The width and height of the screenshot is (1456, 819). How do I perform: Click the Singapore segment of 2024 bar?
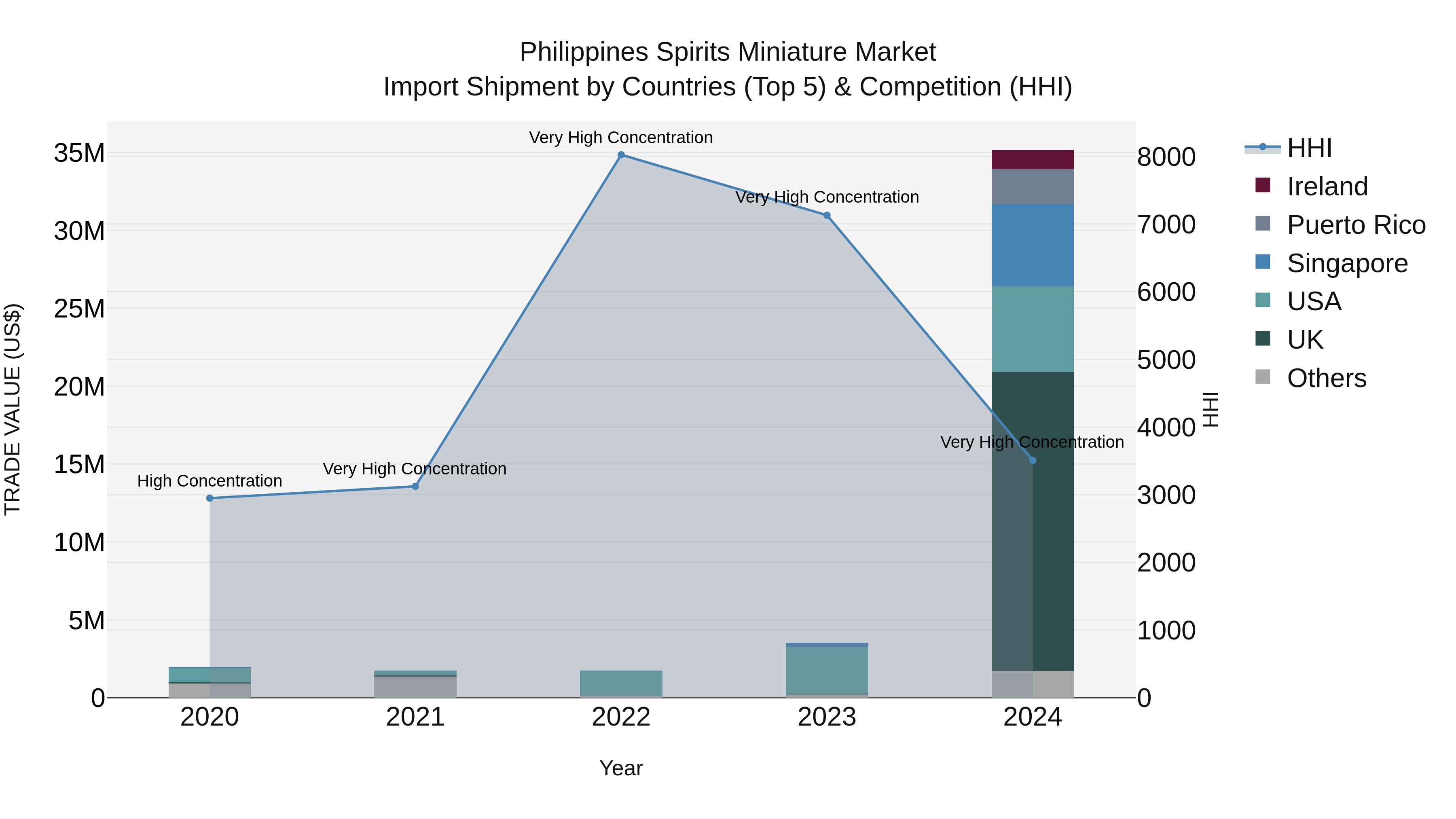tap(1033, 245)
